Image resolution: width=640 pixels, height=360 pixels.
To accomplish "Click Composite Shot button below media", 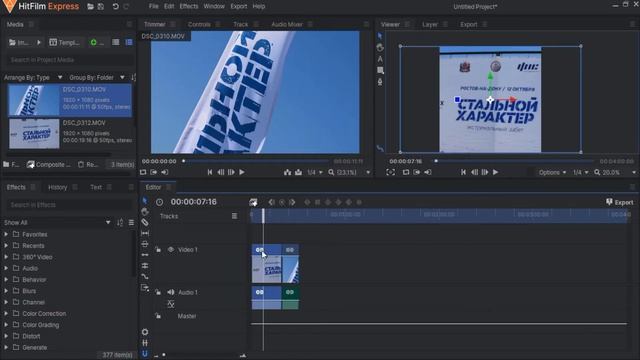I will [x=49, y=164].
